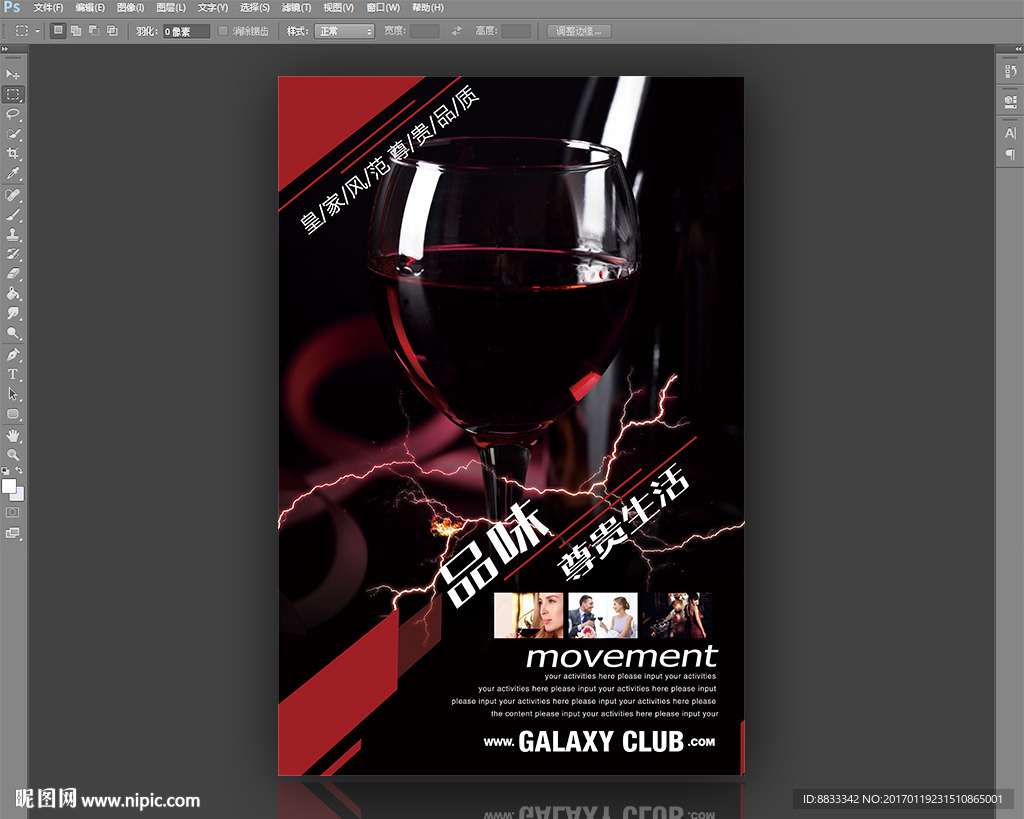Click the 调整边缘 button
Image resolution: width=1024 pixels, height=819 pixels.
point(579,31)
